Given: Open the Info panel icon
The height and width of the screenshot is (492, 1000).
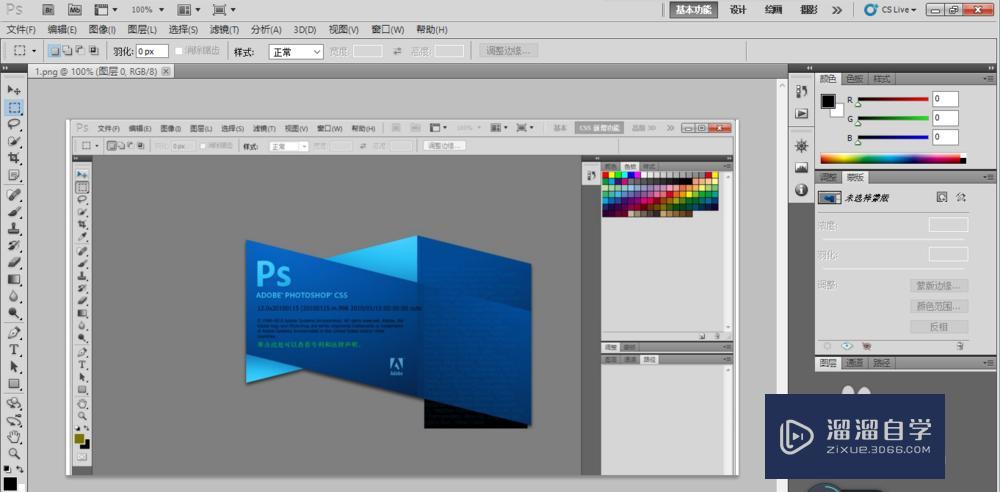Looking at the screenshot, I should coord(802,190).
